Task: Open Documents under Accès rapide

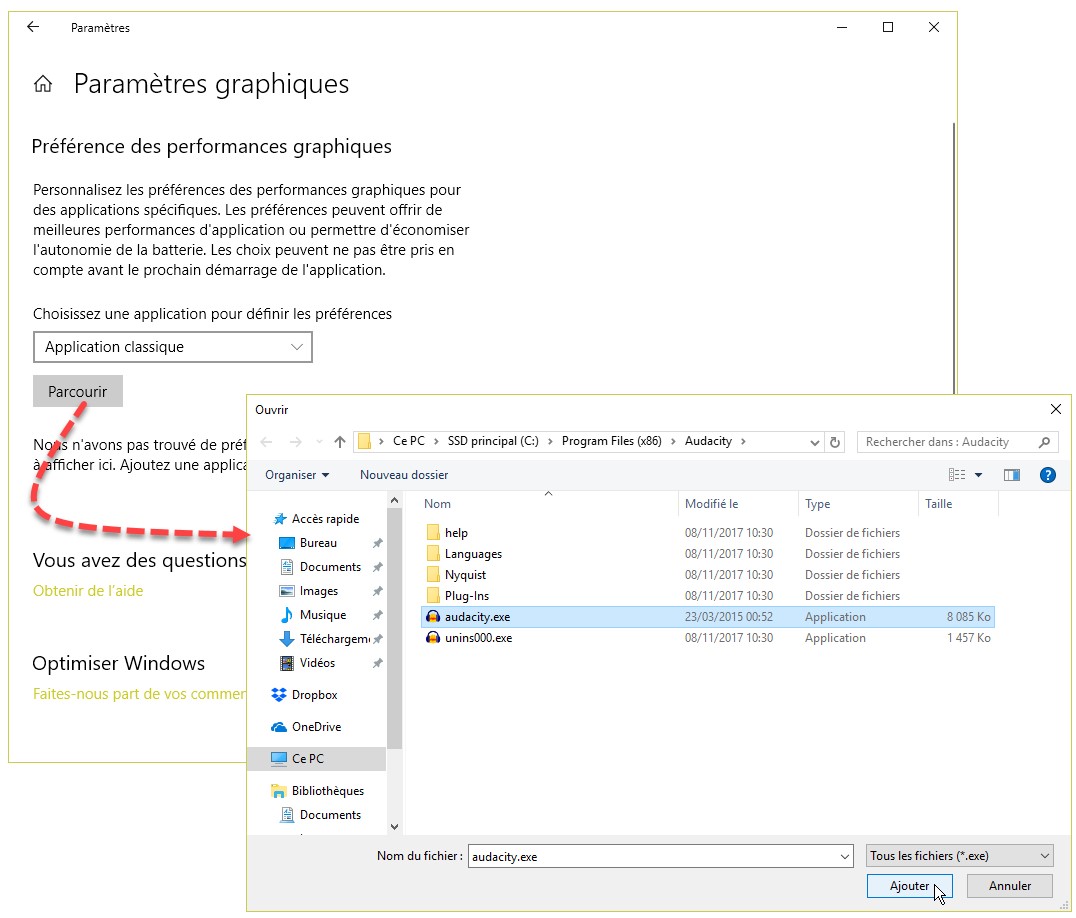Action: tap(320, 567)
